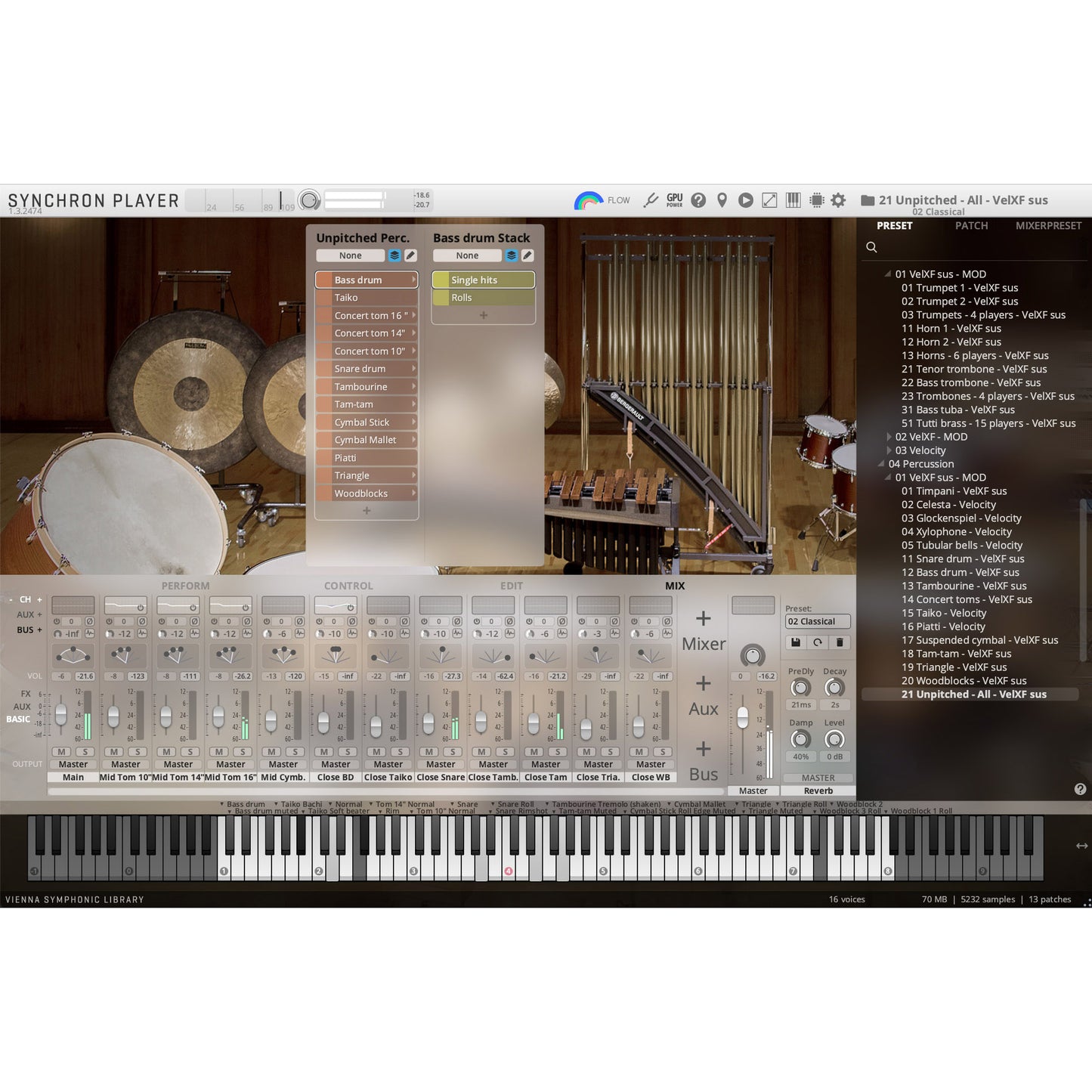
Task: Mute the Mid Tom 10" channel
Action: pos(114,752)
